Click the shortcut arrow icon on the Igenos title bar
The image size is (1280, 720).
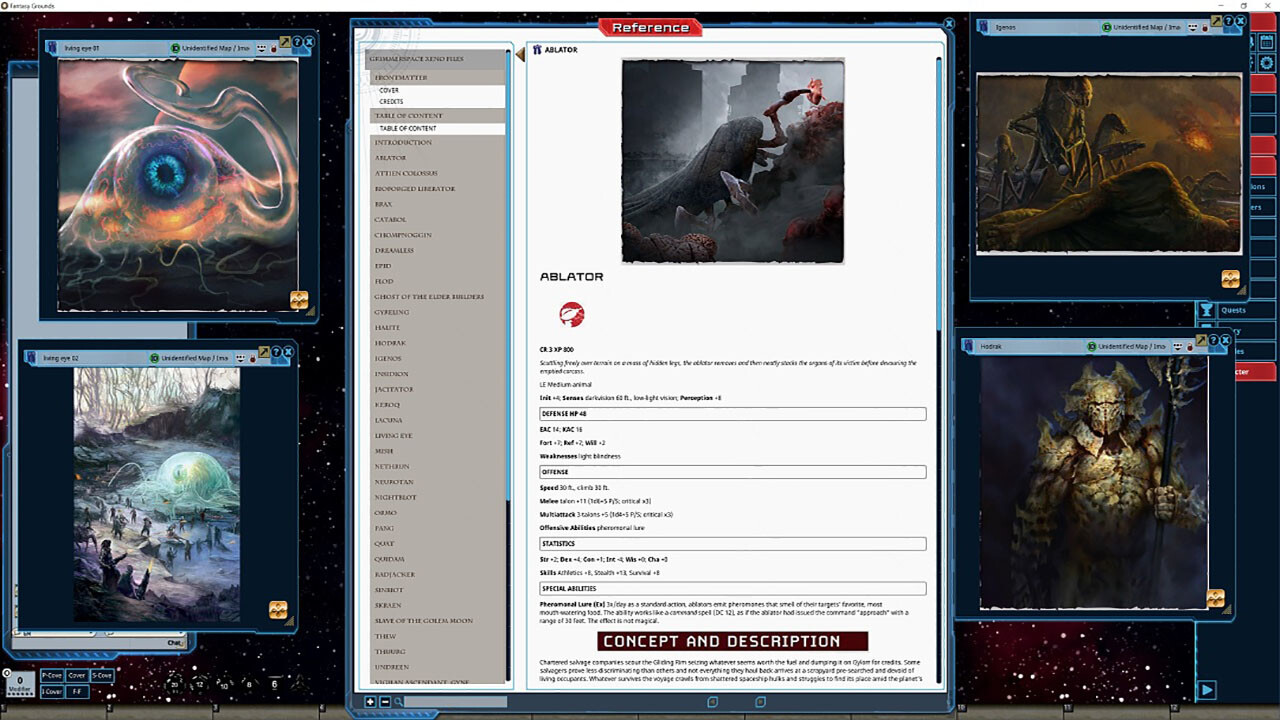(x=1217, y=22)
